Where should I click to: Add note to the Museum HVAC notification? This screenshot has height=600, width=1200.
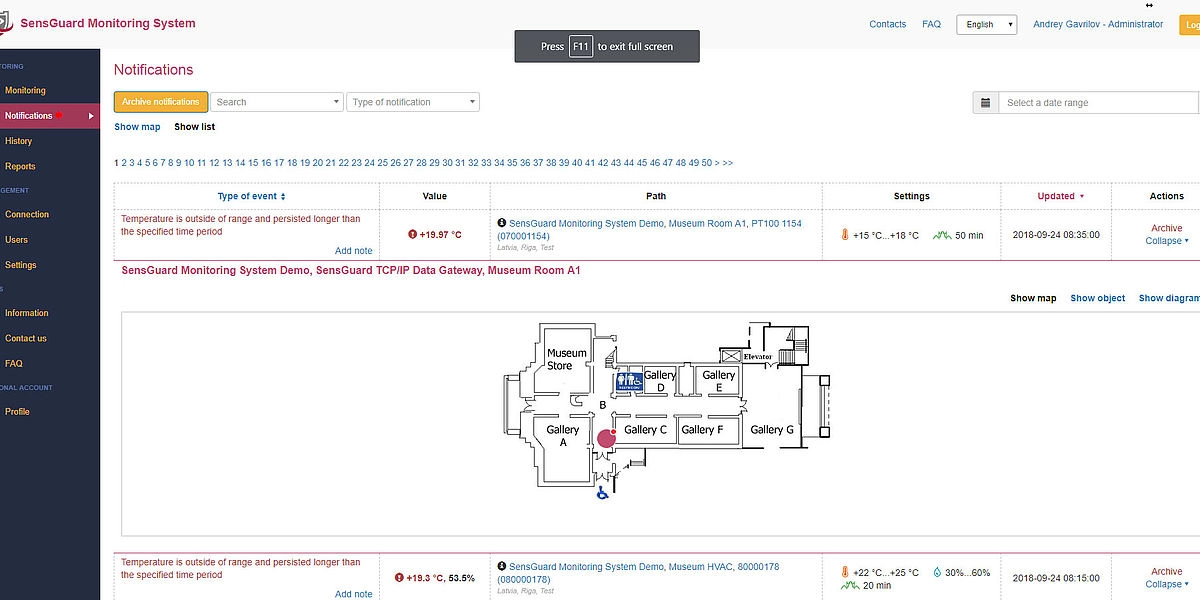pyautogui.click(x=353, y=594)
